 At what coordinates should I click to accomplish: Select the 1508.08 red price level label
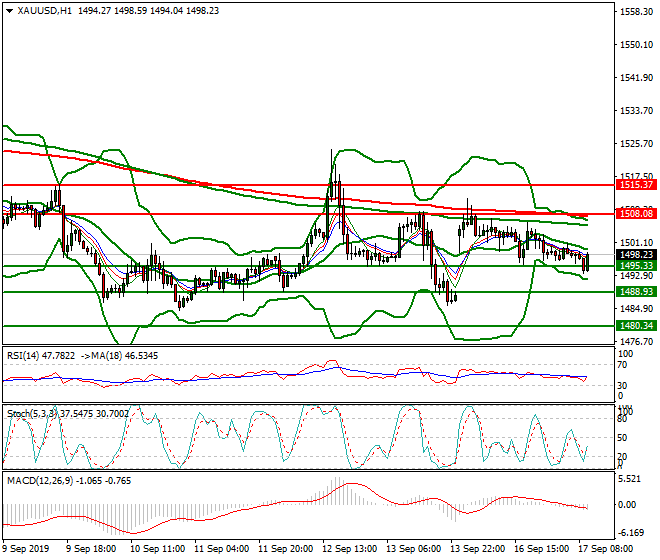[636, 213]
